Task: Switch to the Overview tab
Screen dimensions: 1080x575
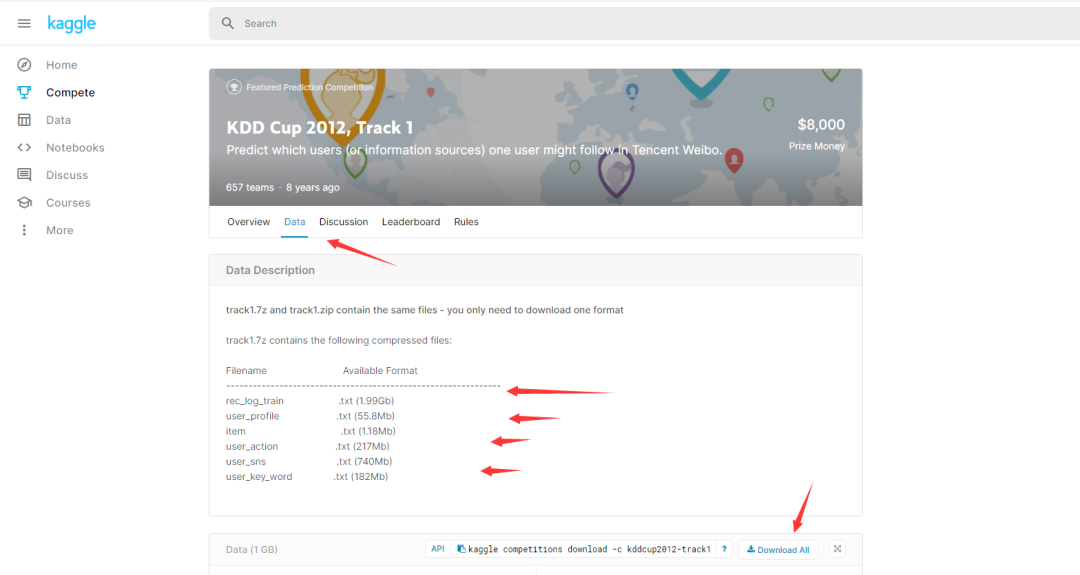Action: pyautogui.click(x=248, y=222)
